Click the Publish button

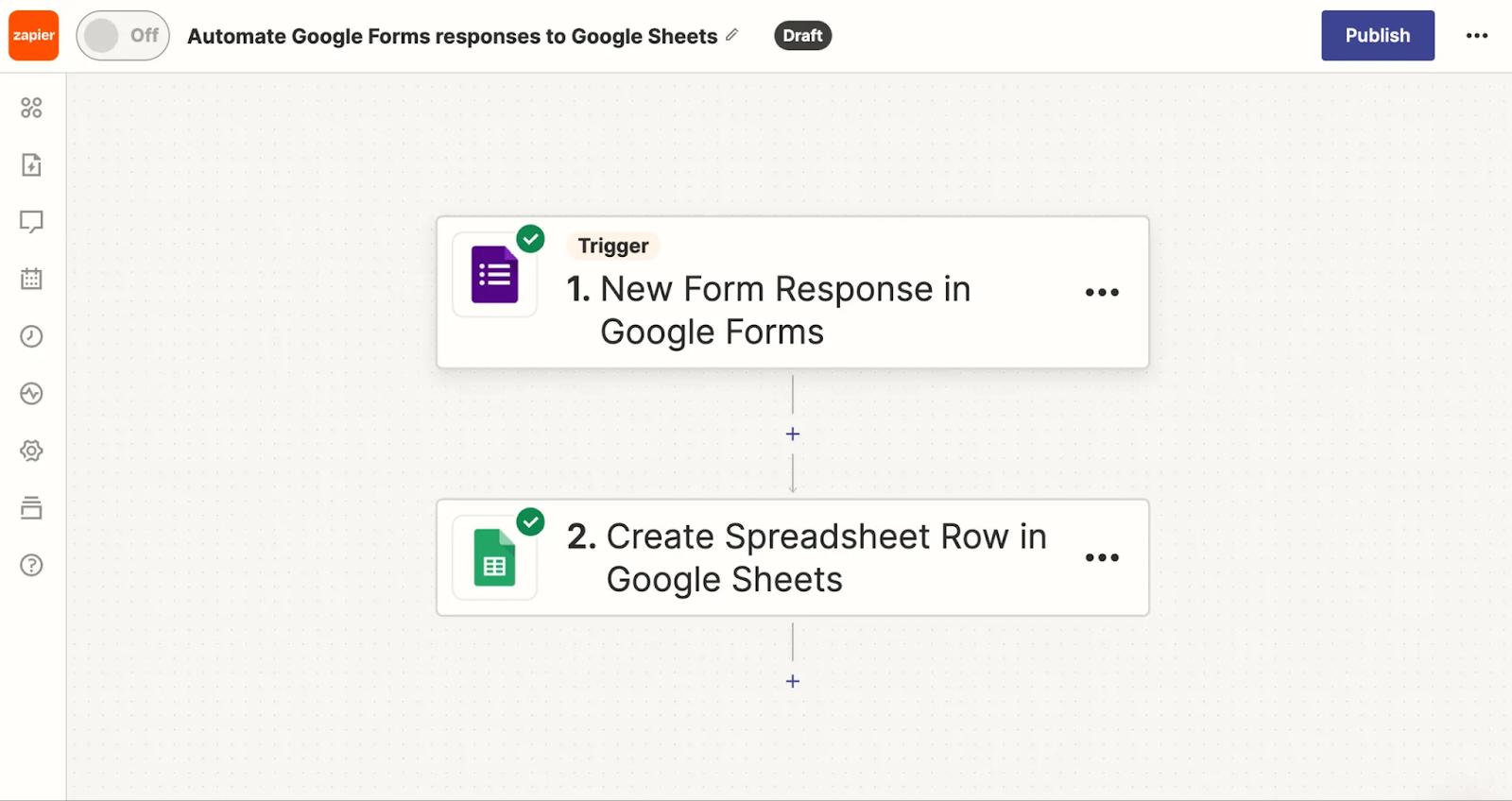[1377, 35]
